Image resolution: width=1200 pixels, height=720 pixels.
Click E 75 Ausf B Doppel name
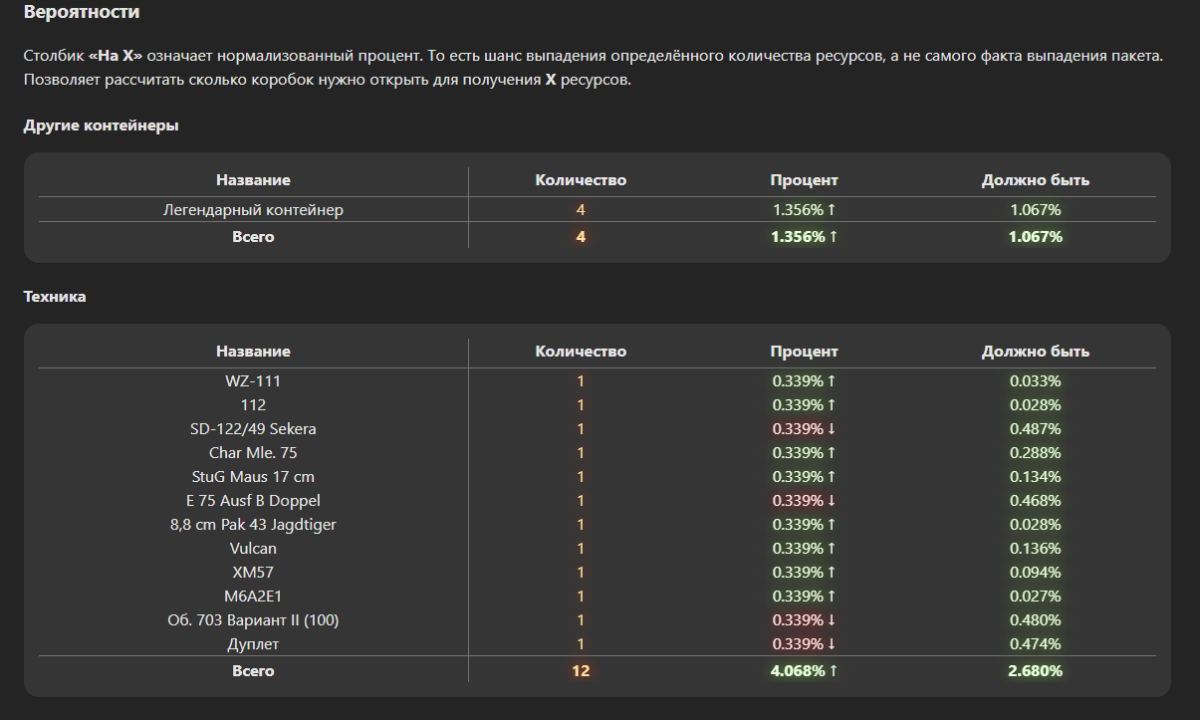tap(253, 501)
